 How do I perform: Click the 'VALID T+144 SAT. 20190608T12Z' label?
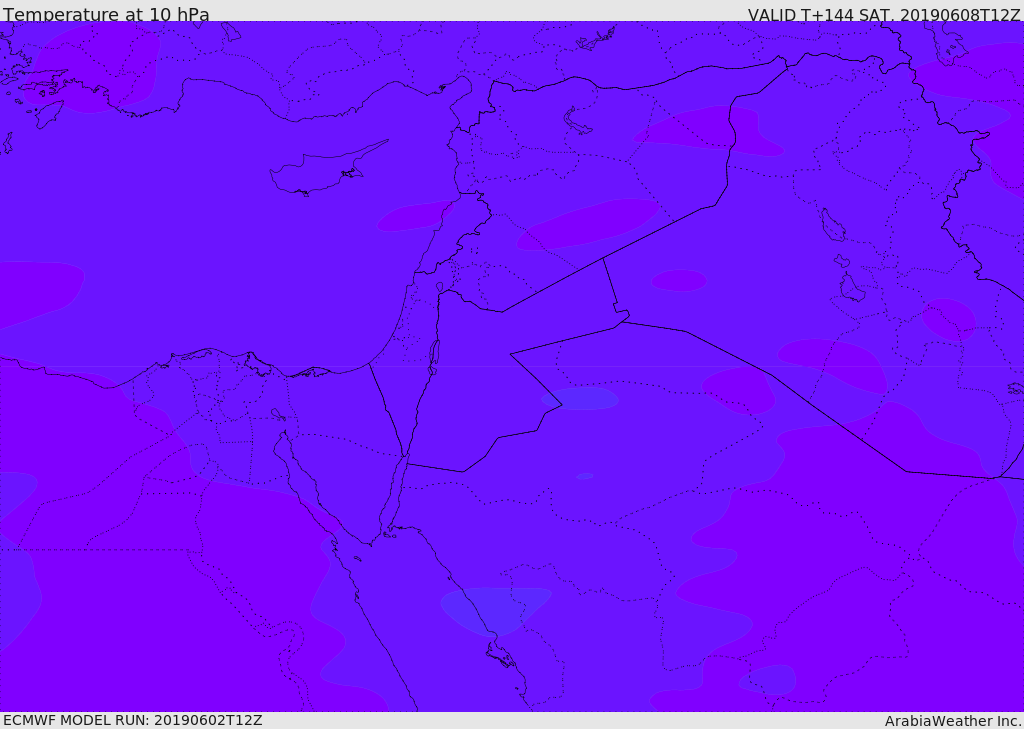pos(884,15)
